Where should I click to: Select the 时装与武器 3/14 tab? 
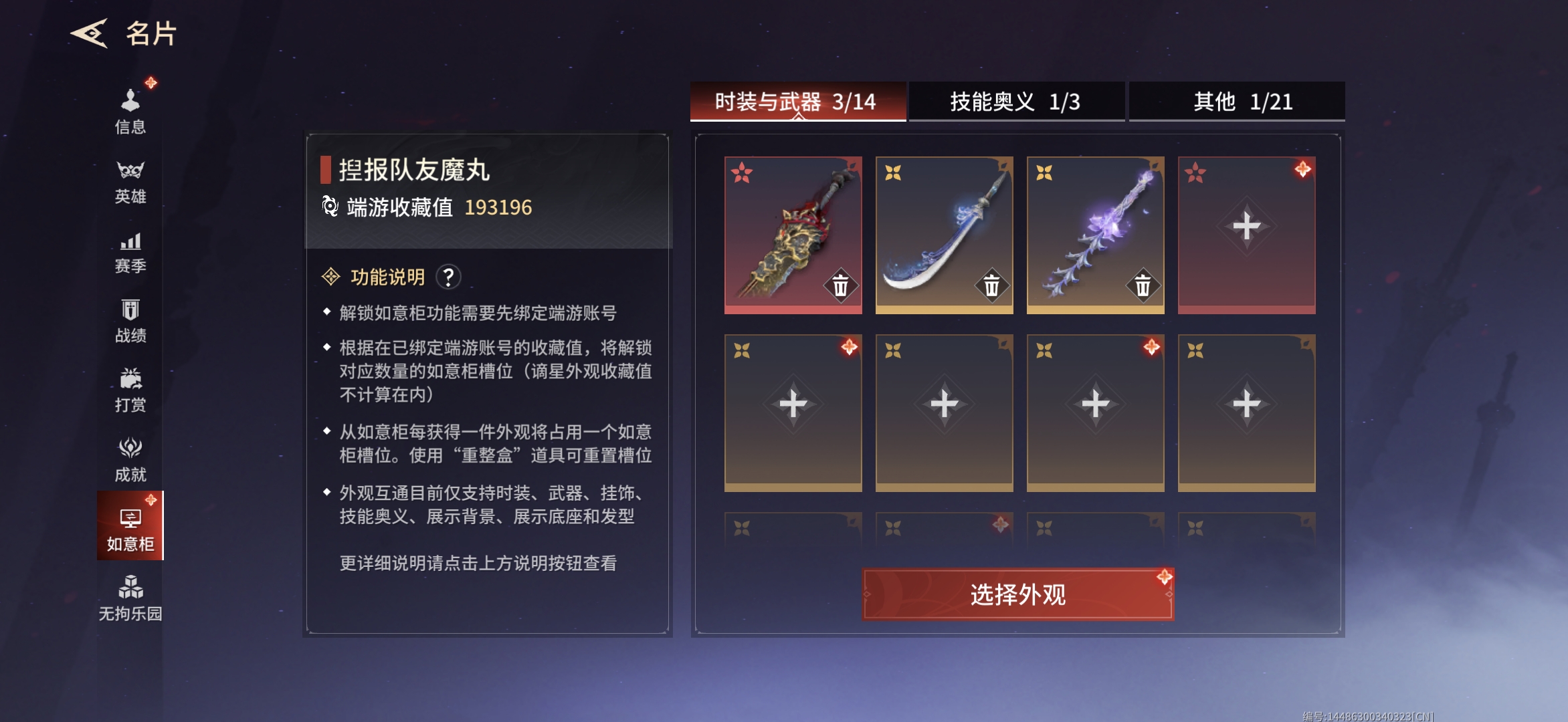tap(798, 102)
